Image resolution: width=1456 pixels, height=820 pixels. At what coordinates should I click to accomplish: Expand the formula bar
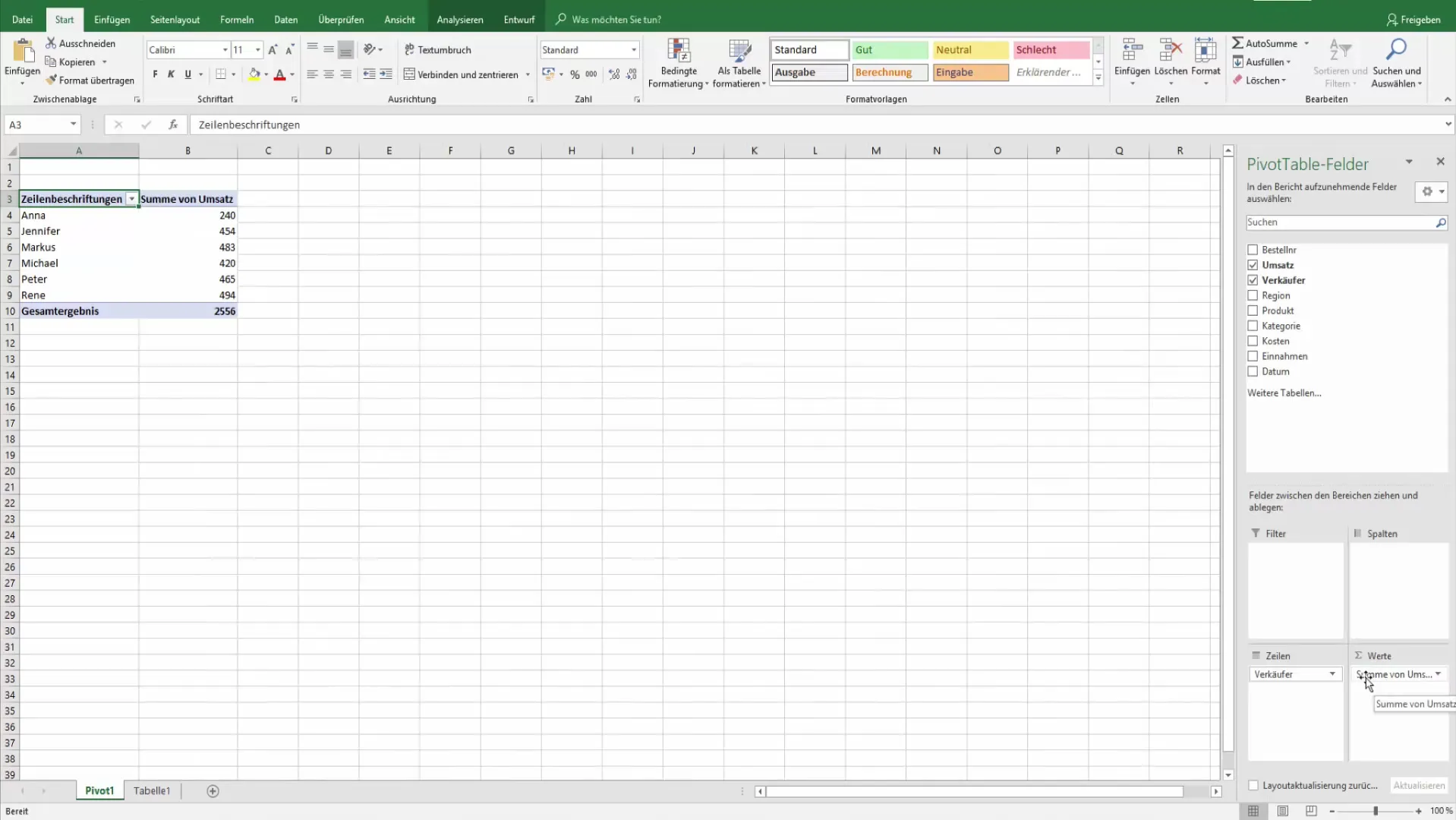1448,124
